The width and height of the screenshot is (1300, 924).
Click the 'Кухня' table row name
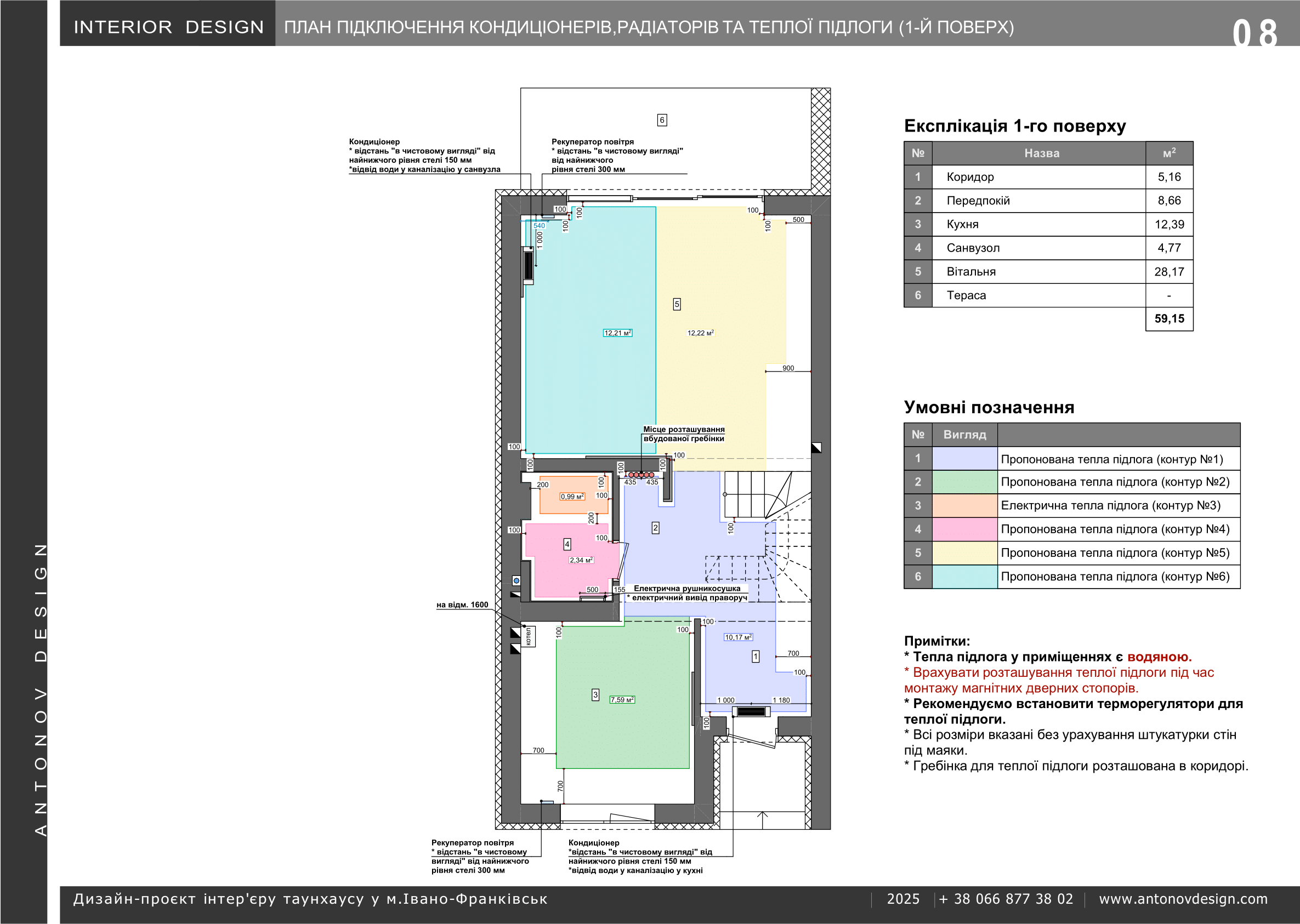pos(962,224)
